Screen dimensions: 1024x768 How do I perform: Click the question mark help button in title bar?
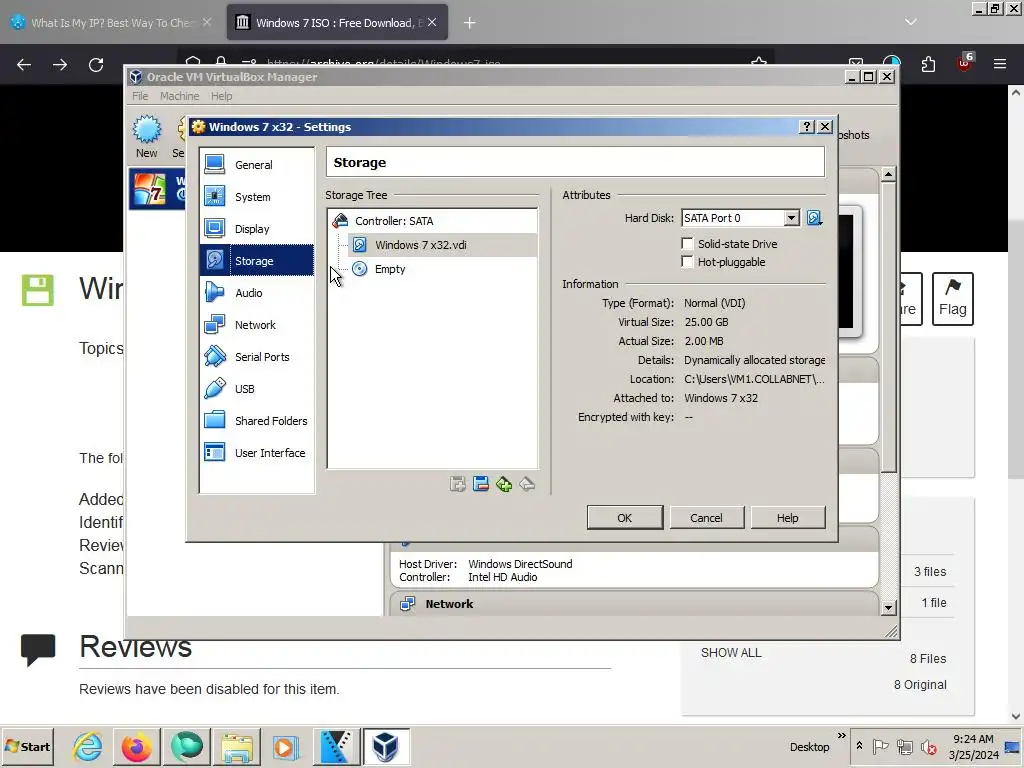coord(807,127)
